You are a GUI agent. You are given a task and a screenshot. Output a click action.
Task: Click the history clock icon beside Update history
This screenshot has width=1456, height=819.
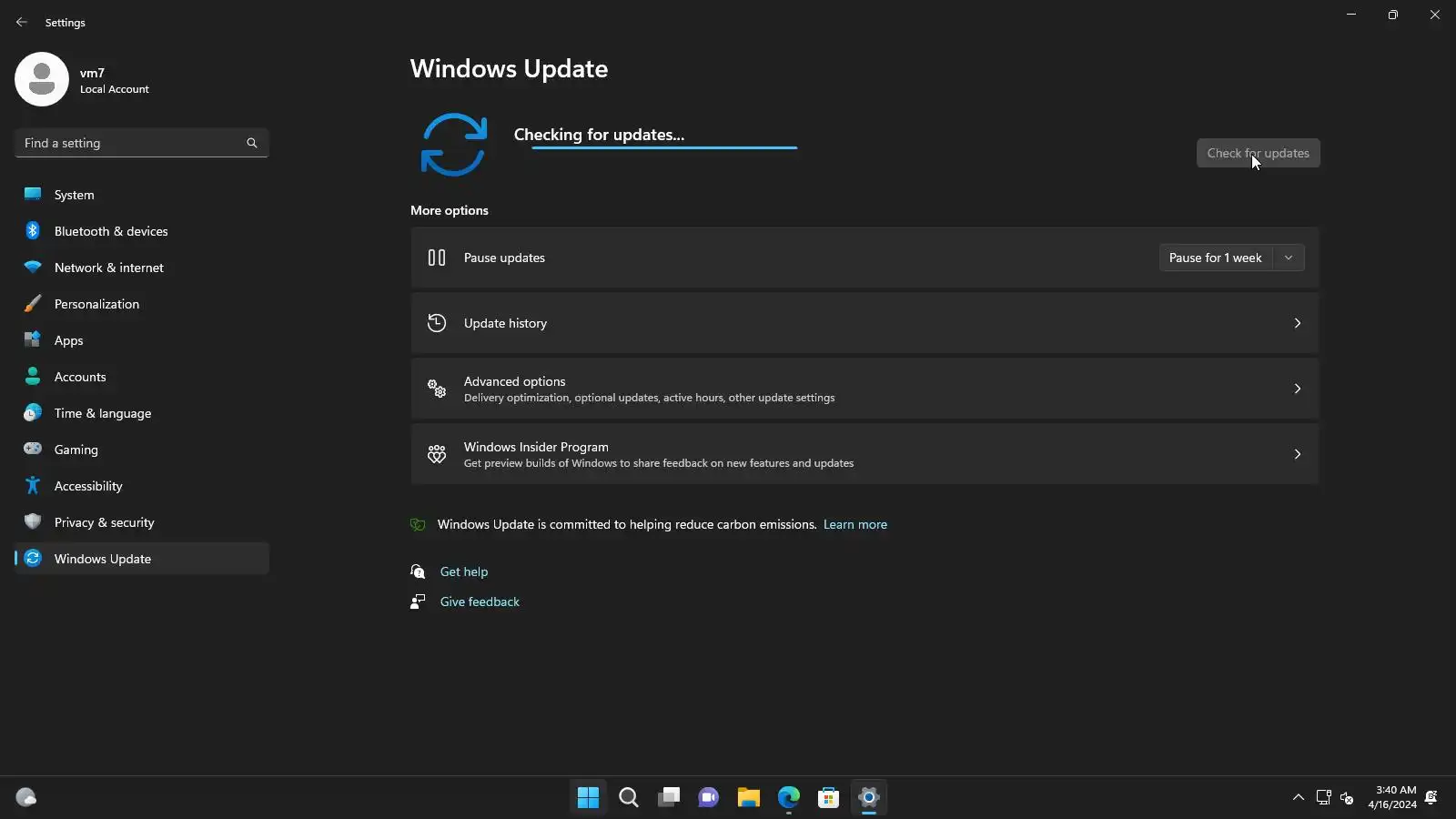[437, 323]
